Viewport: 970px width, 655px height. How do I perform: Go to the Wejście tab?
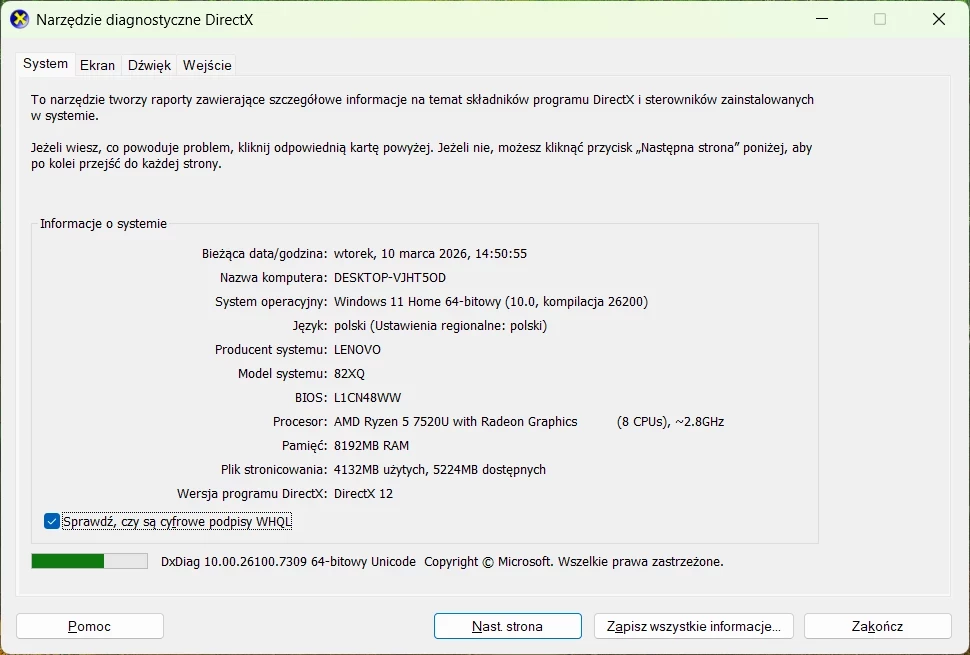[207, 65]
